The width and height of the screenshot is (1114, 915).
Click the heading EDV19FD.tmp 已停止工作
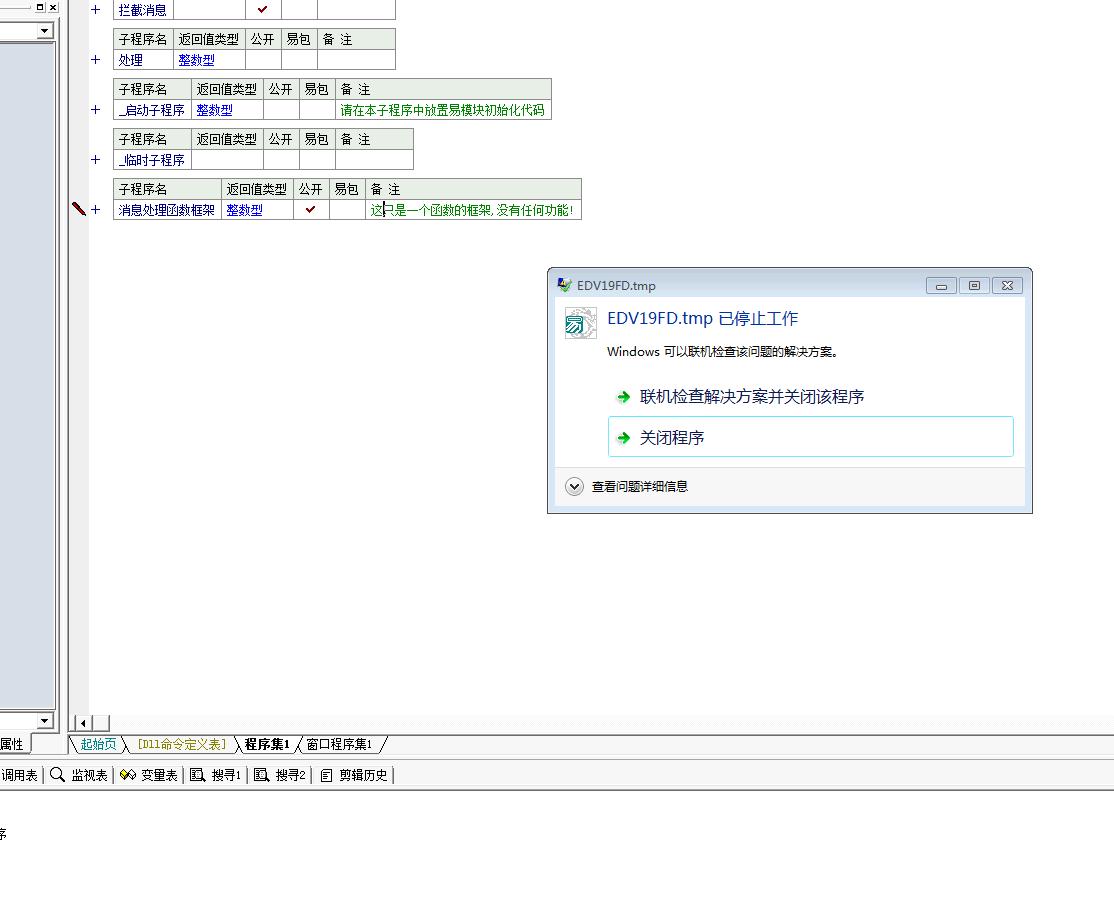tap(703, 318)
